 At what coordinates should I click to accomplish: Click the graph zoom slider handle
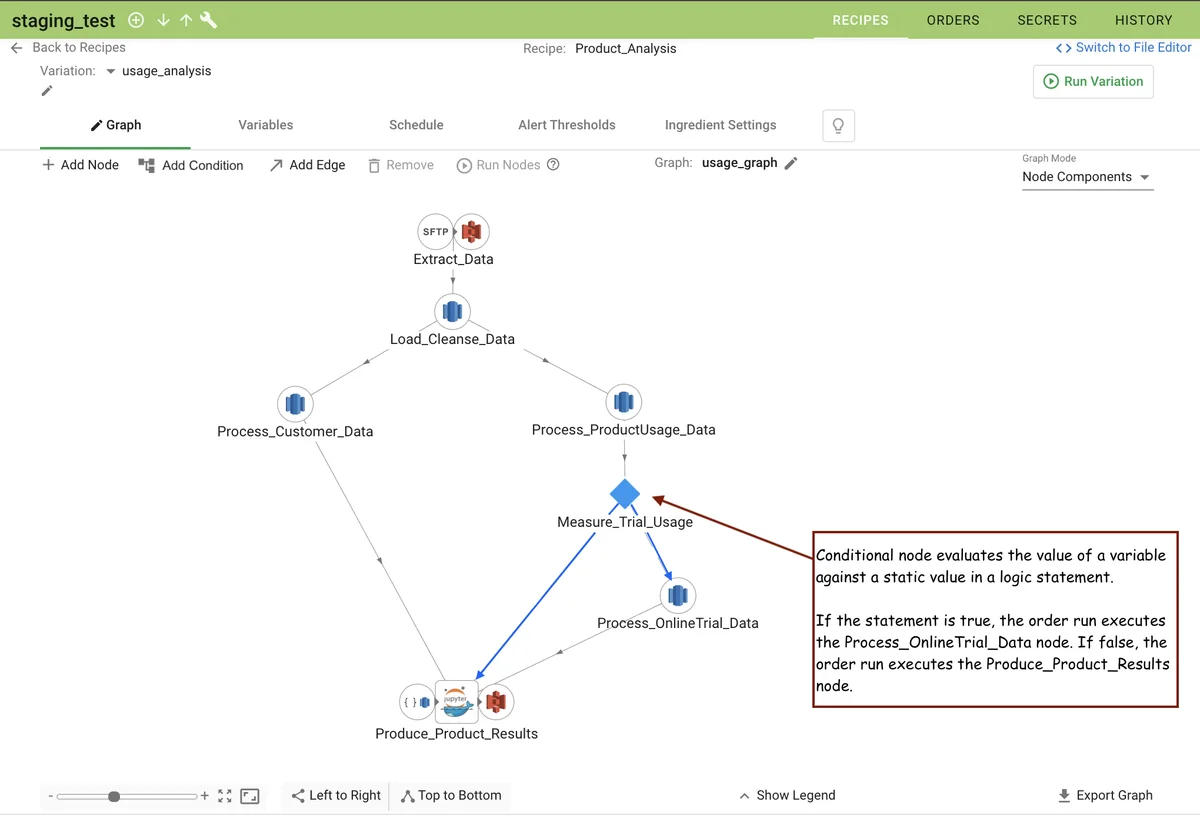(114, 796)
